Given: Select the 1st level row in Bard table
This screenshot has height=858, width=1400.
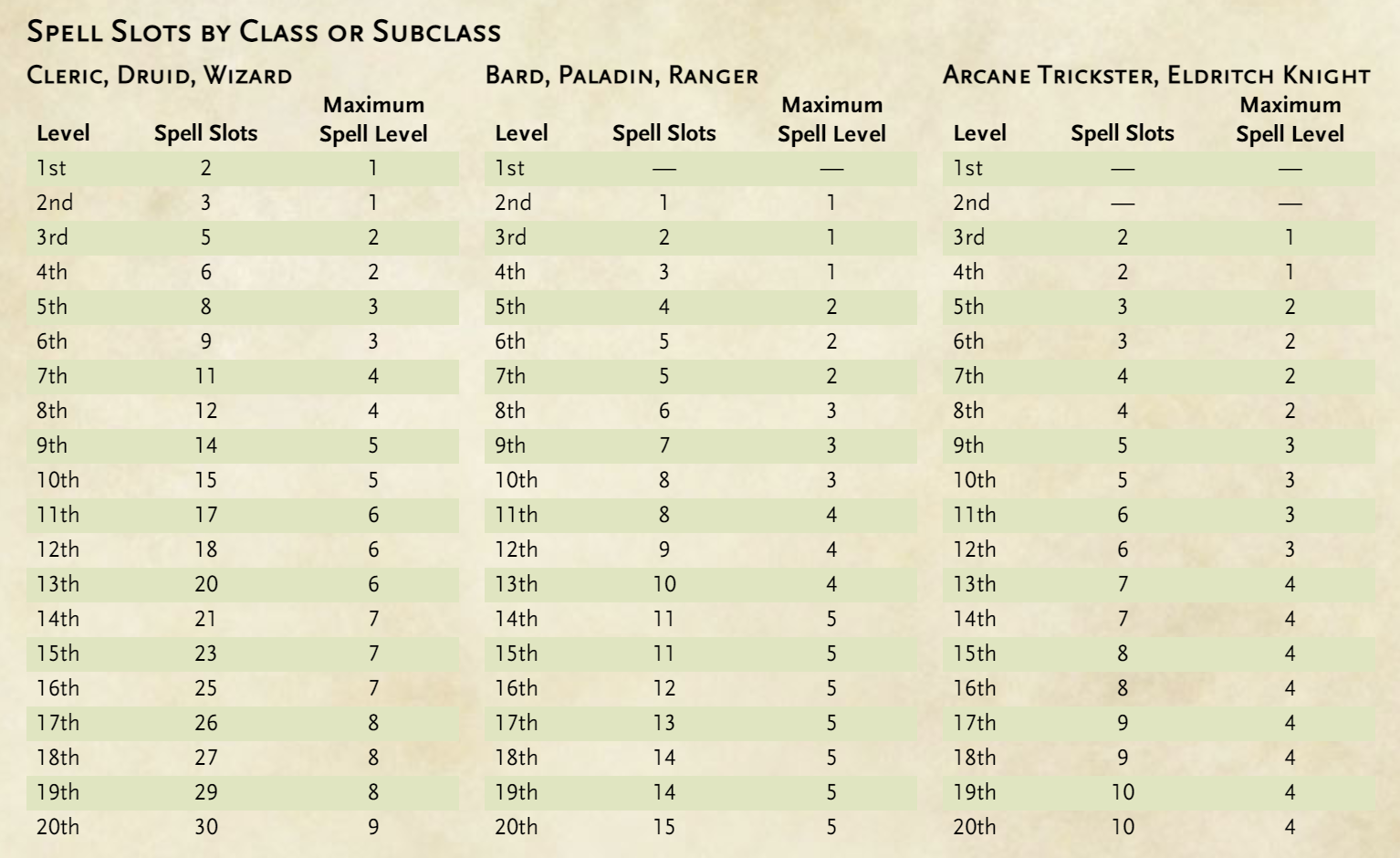Looking at the screenshot, I should (x=700, y=168).
